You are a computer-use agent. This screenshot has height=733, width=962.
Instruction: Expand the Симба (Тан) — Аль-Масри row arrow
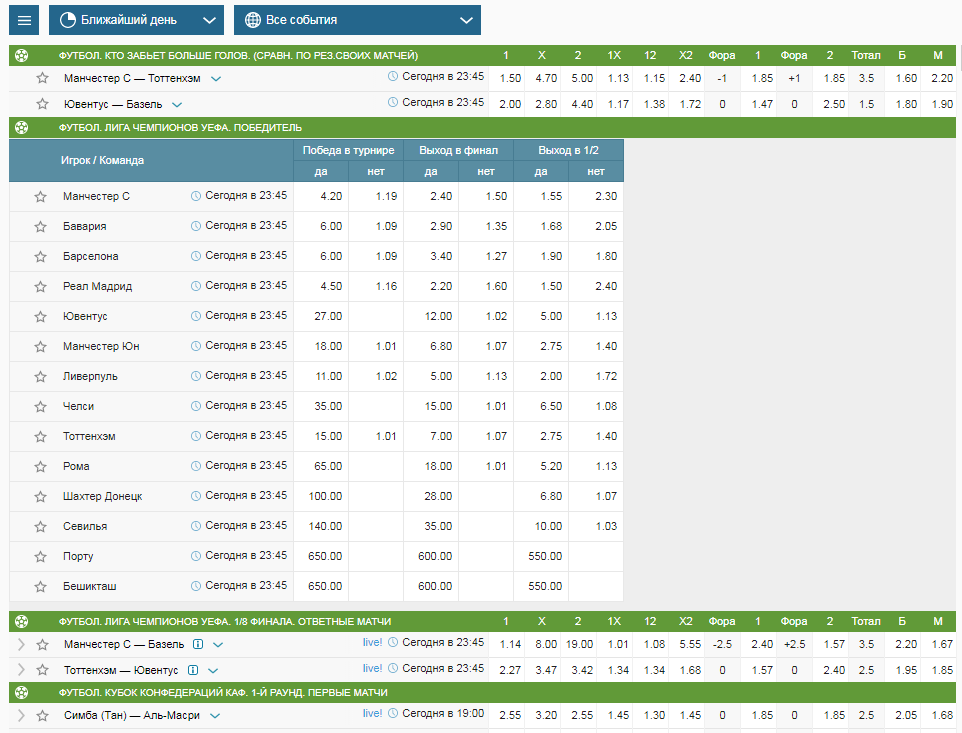point(22,716)
